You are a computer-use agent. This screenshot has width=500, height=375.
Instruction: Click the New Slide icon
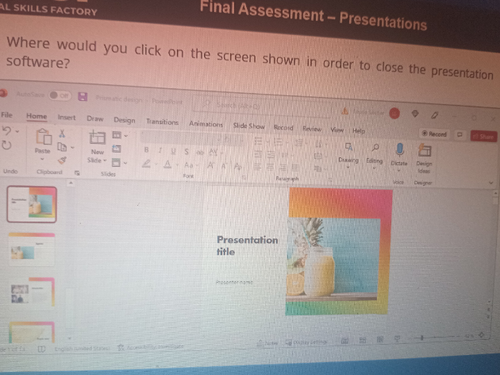click(97, 138)
